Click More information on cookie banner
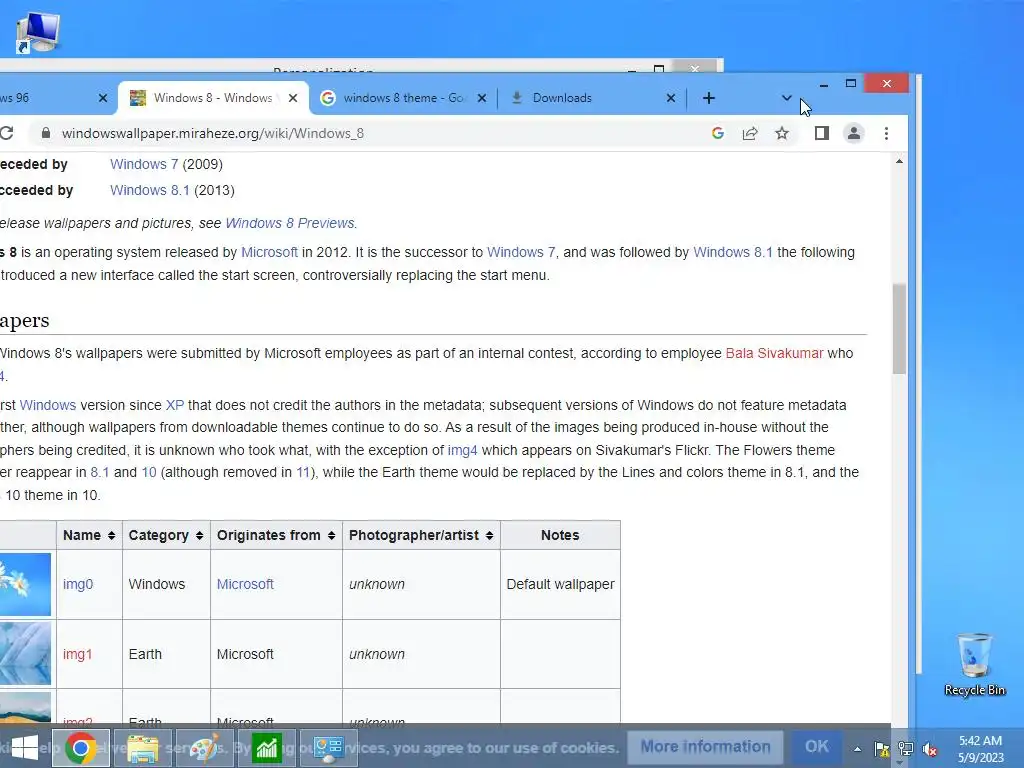The width and height of the screenshot is (1024, 768). pos(705,746)
